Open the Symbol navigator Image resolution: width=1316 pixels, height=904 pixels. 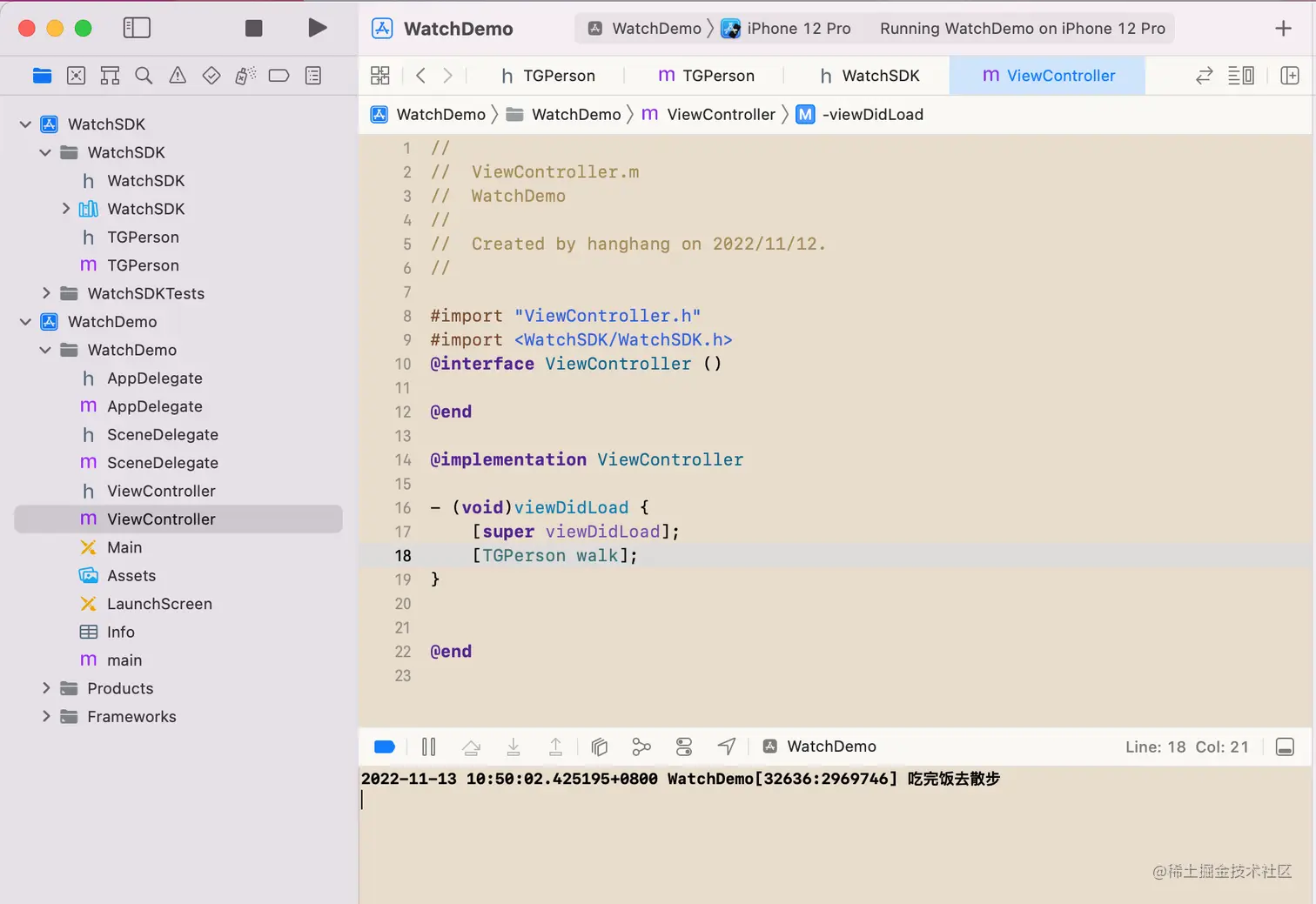110,76
